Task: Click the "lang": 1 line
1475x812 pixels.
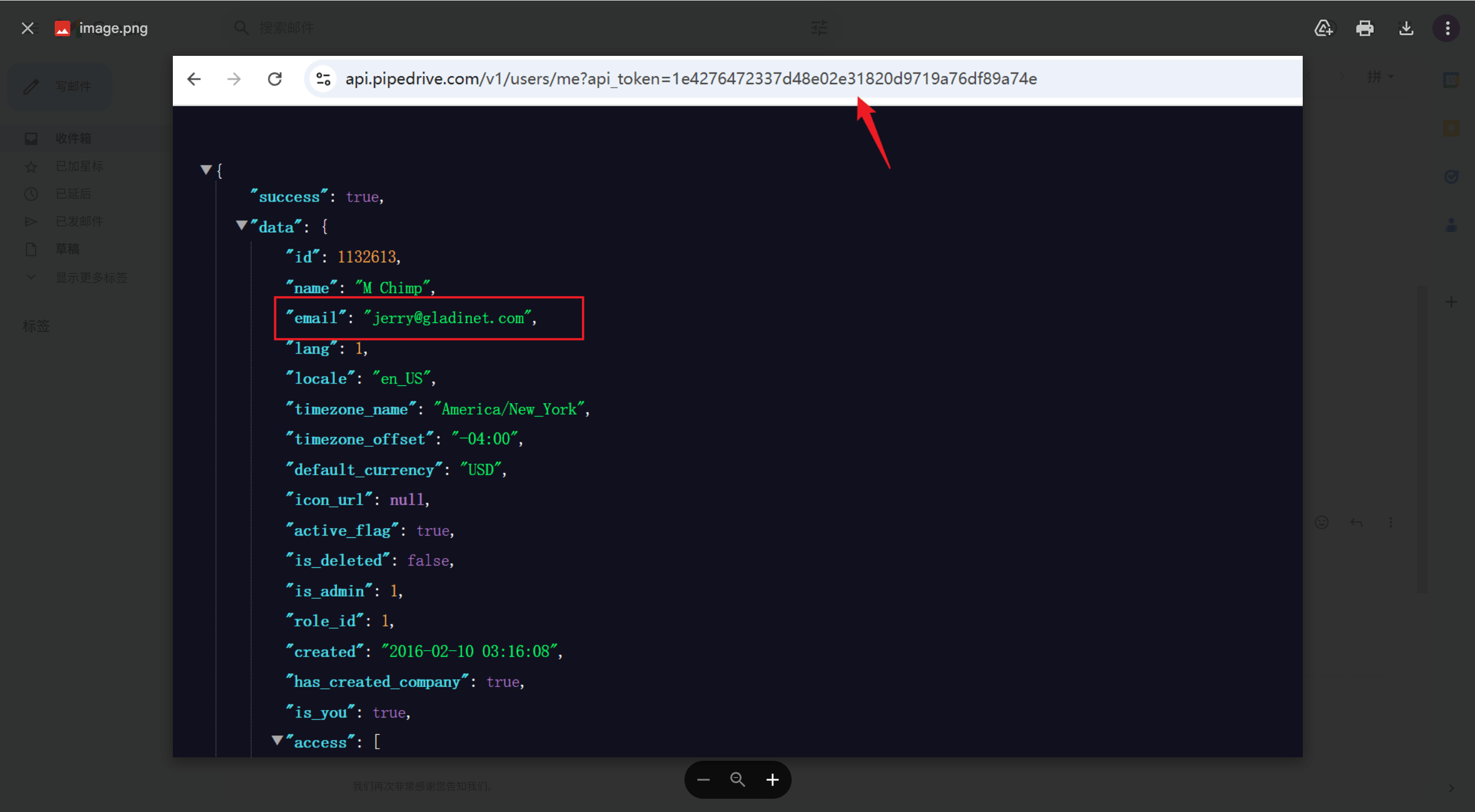Action: [x=327, y=348]
